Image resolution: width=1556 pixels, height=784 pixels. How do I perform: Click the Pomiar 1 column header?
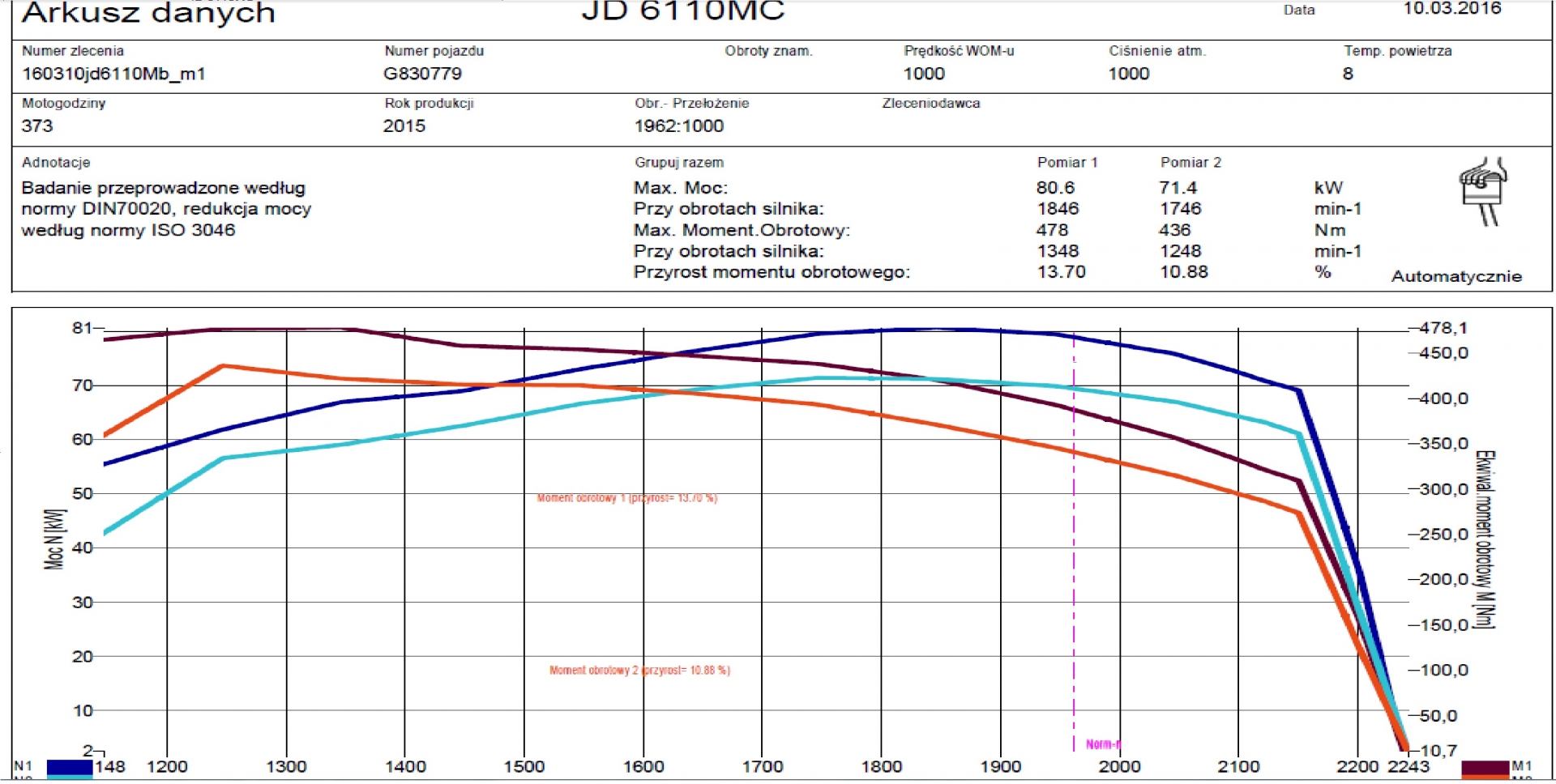pyautogui.click(x=1067, y=162)
